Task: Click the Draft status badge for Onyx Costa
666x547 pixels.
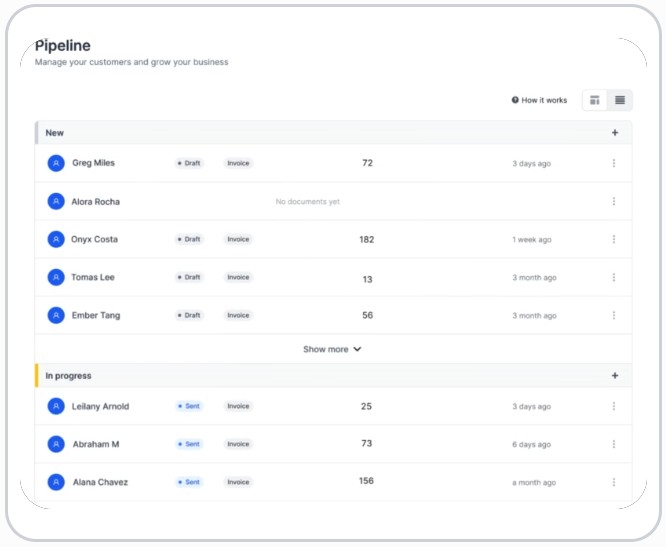Action: tap(189, 239)
